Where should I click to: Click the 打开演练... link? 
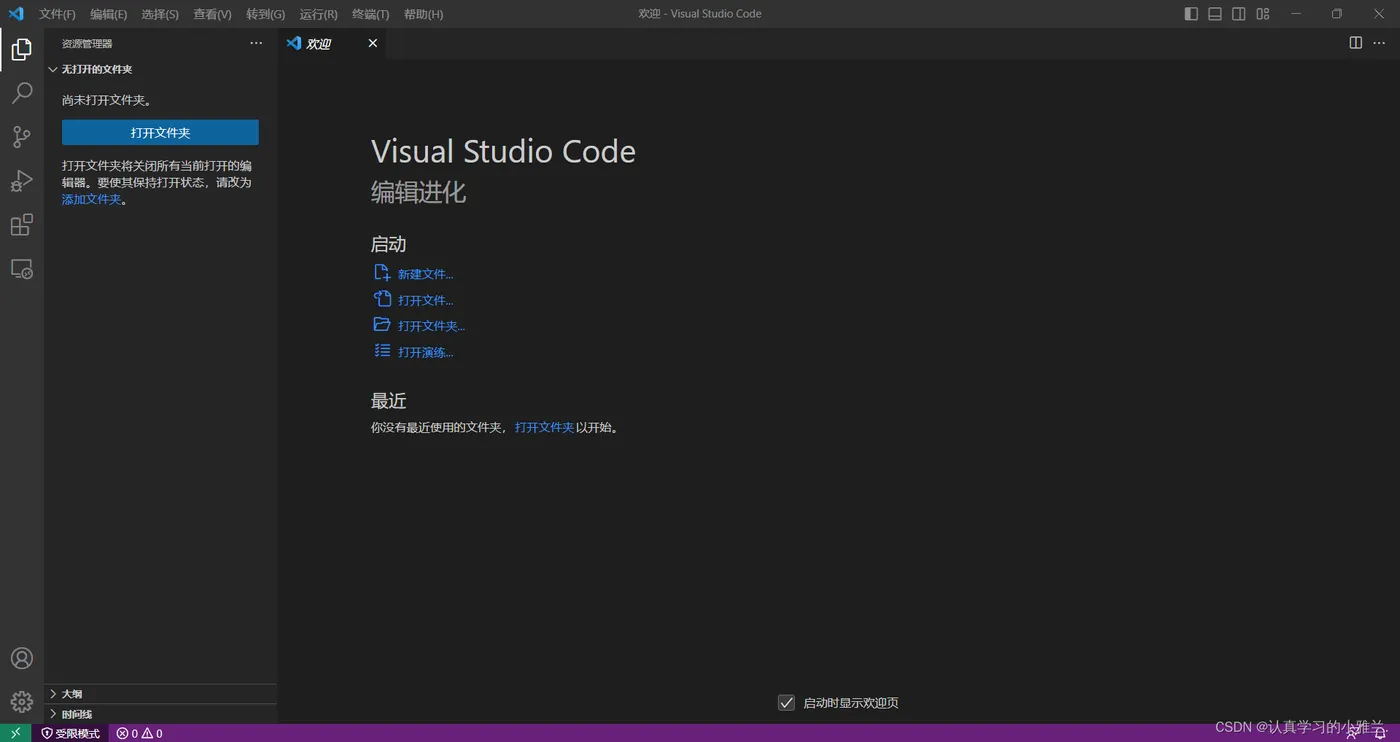coord(425,352)
